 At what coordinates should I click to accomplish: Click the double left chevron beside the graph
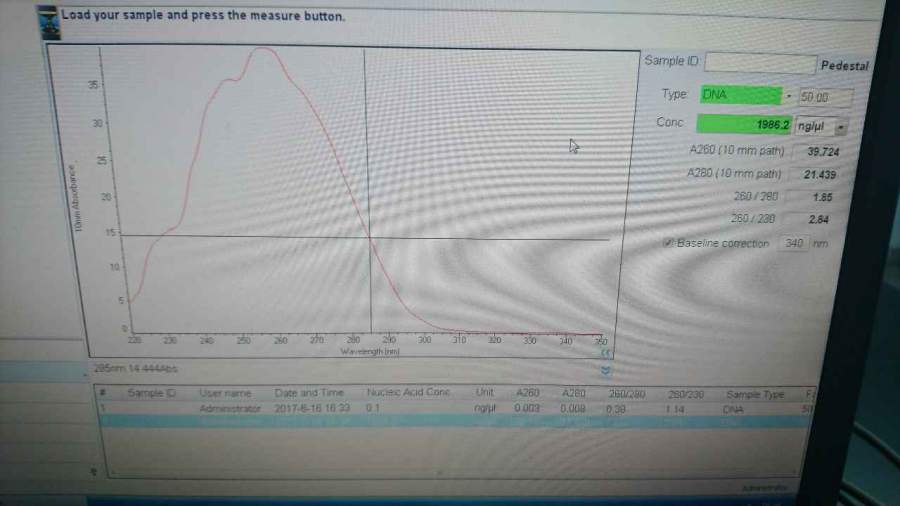(605, 353)
